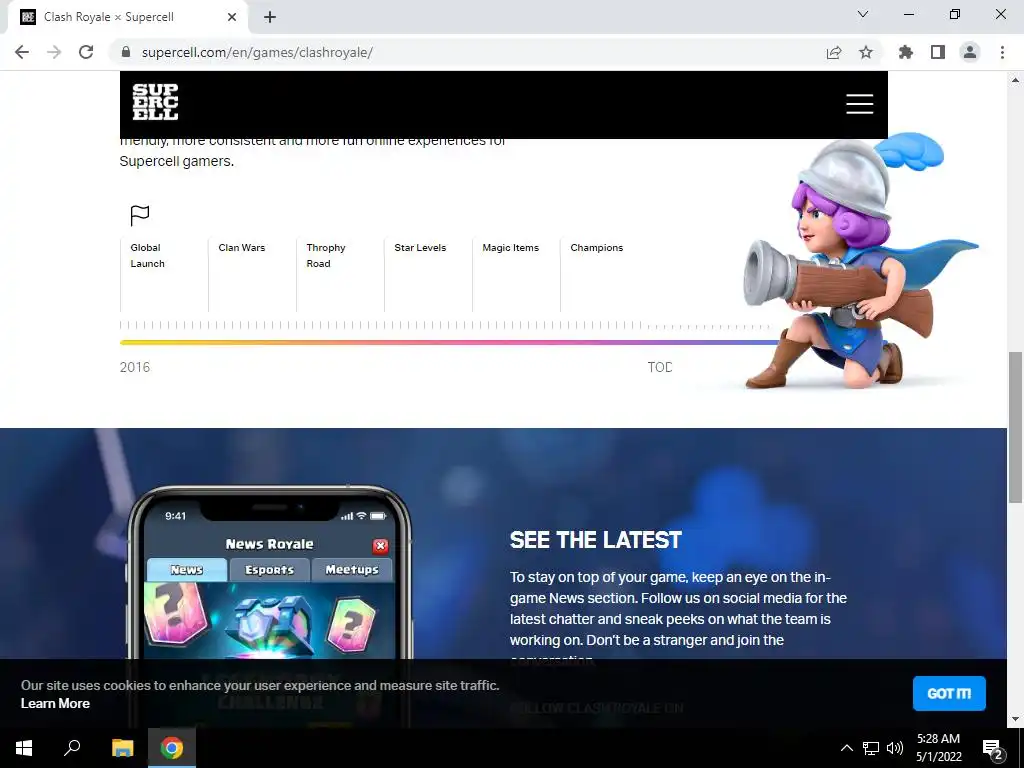This screenshot has width=1024, height=768.
Task: Close the Clash Royale × Supercell tab
Action: 232,17
